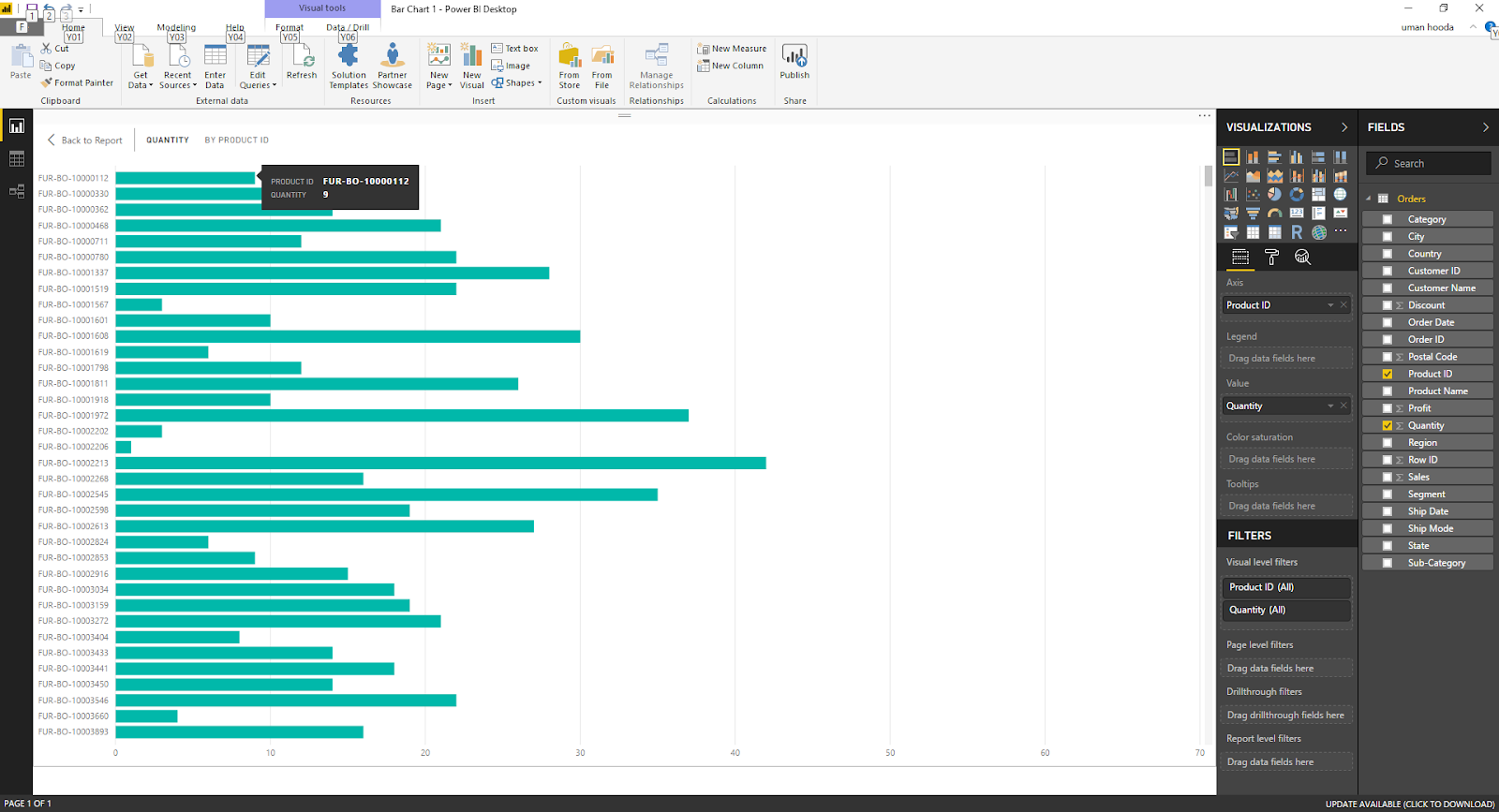Switch to Data view in left sidebar
The height and width of the screenshot is (812, 1499).
point(16,159)
